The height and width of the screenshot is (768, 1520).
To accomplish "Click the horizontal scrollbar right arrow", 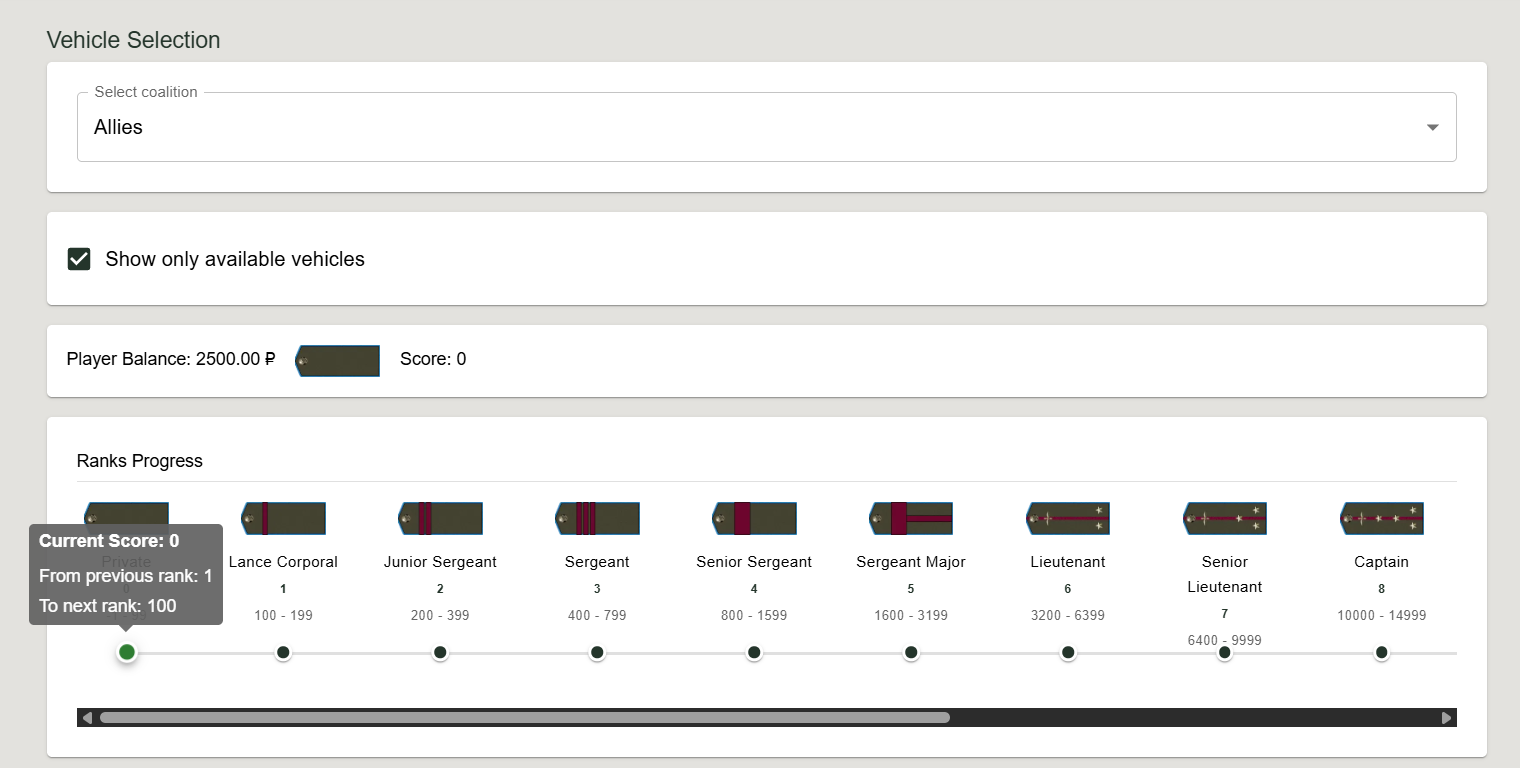I will [1446, 717].
